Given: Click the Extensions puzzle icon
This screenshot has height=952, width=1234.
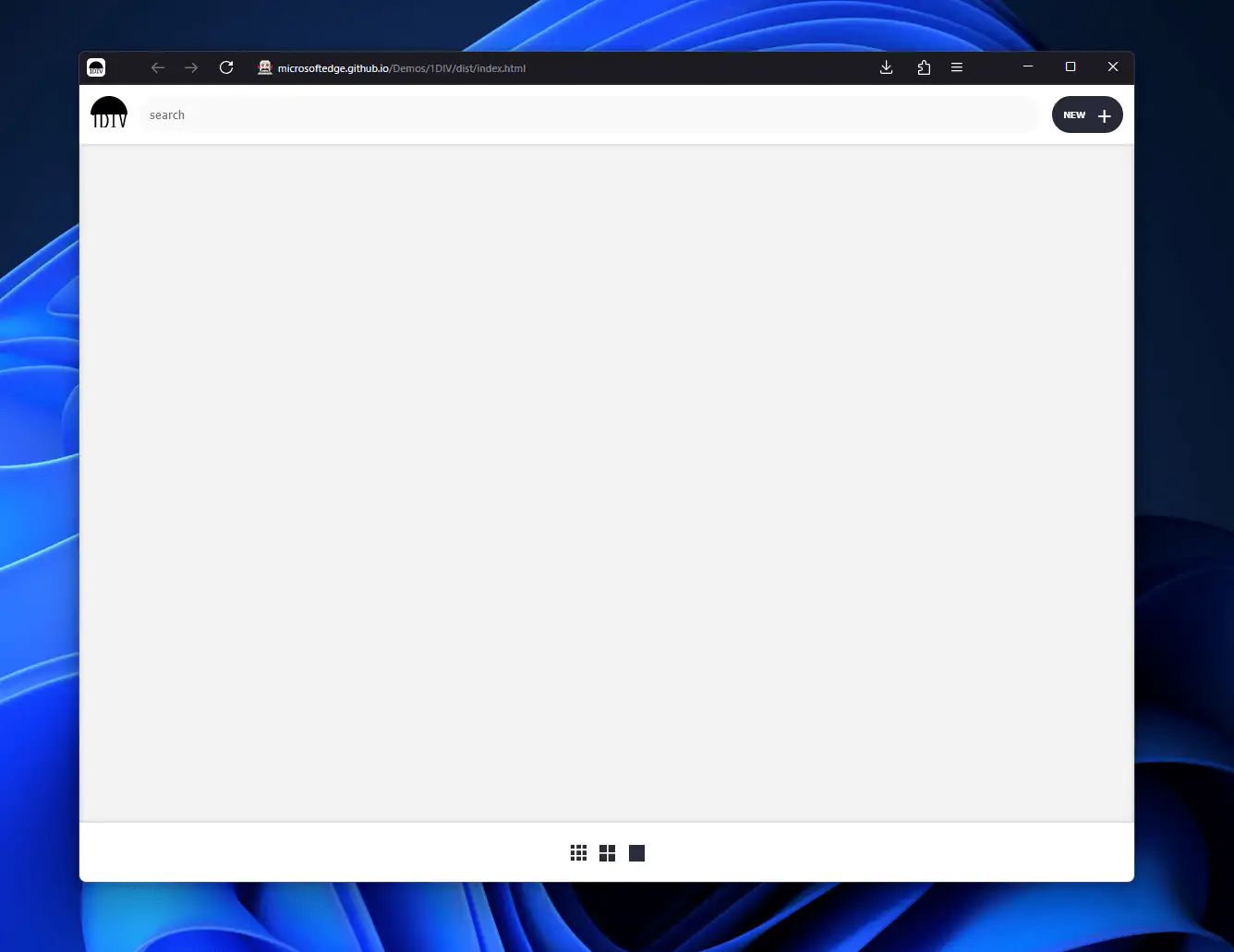Looking at the screenshot, I should [x=924, y=67].
